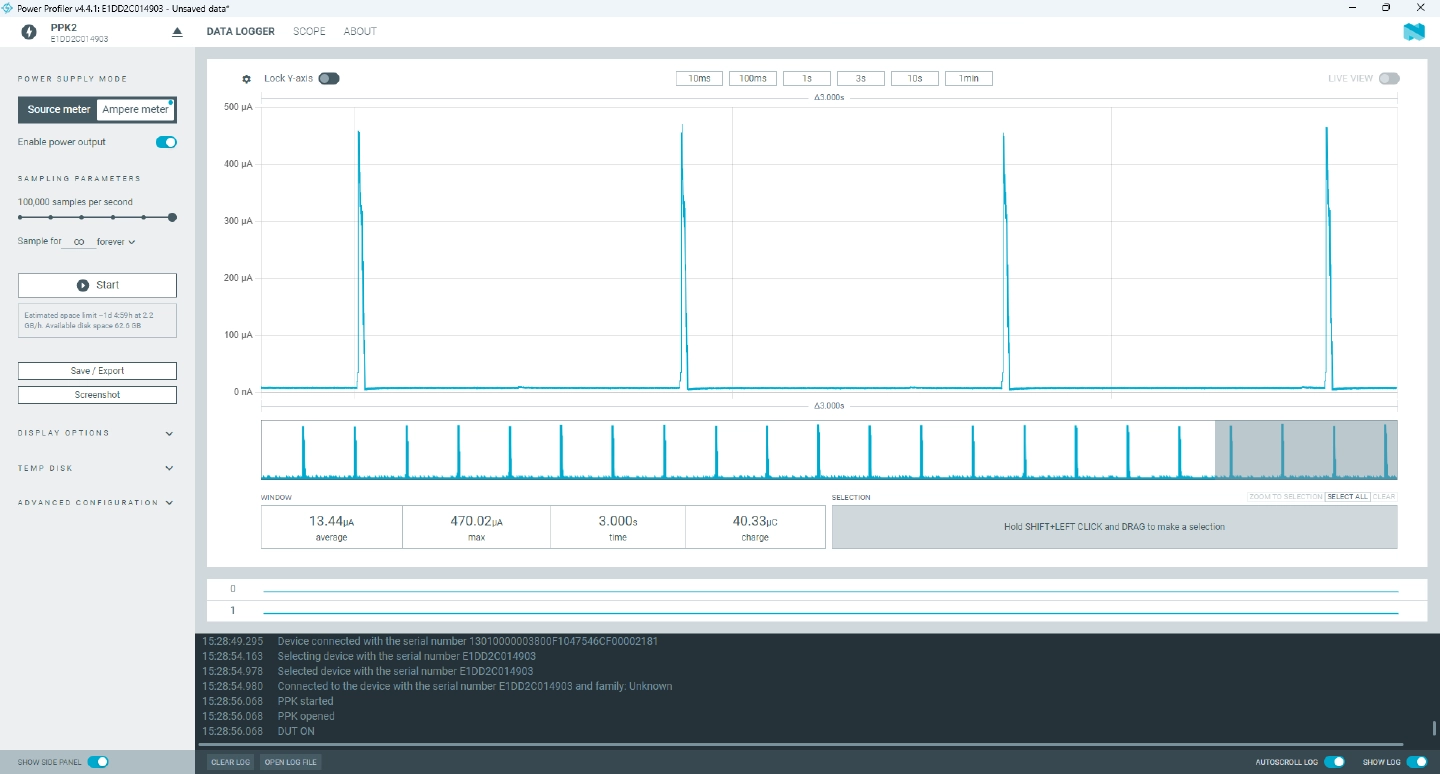Set time window to 100ms

(753, 78)
